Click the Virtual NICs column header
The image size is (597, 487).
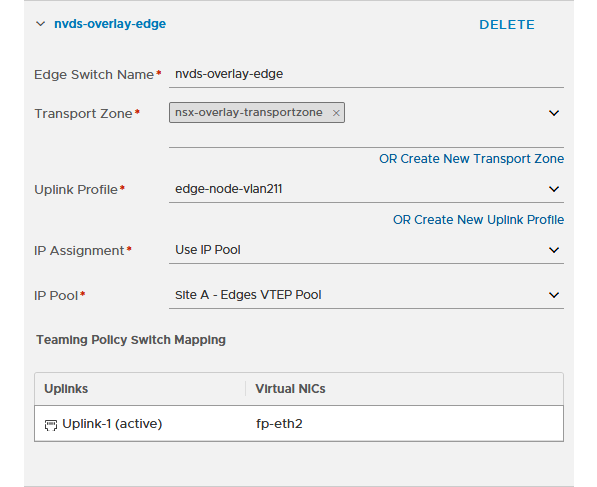pyautogui.click(x=290, y=389)
